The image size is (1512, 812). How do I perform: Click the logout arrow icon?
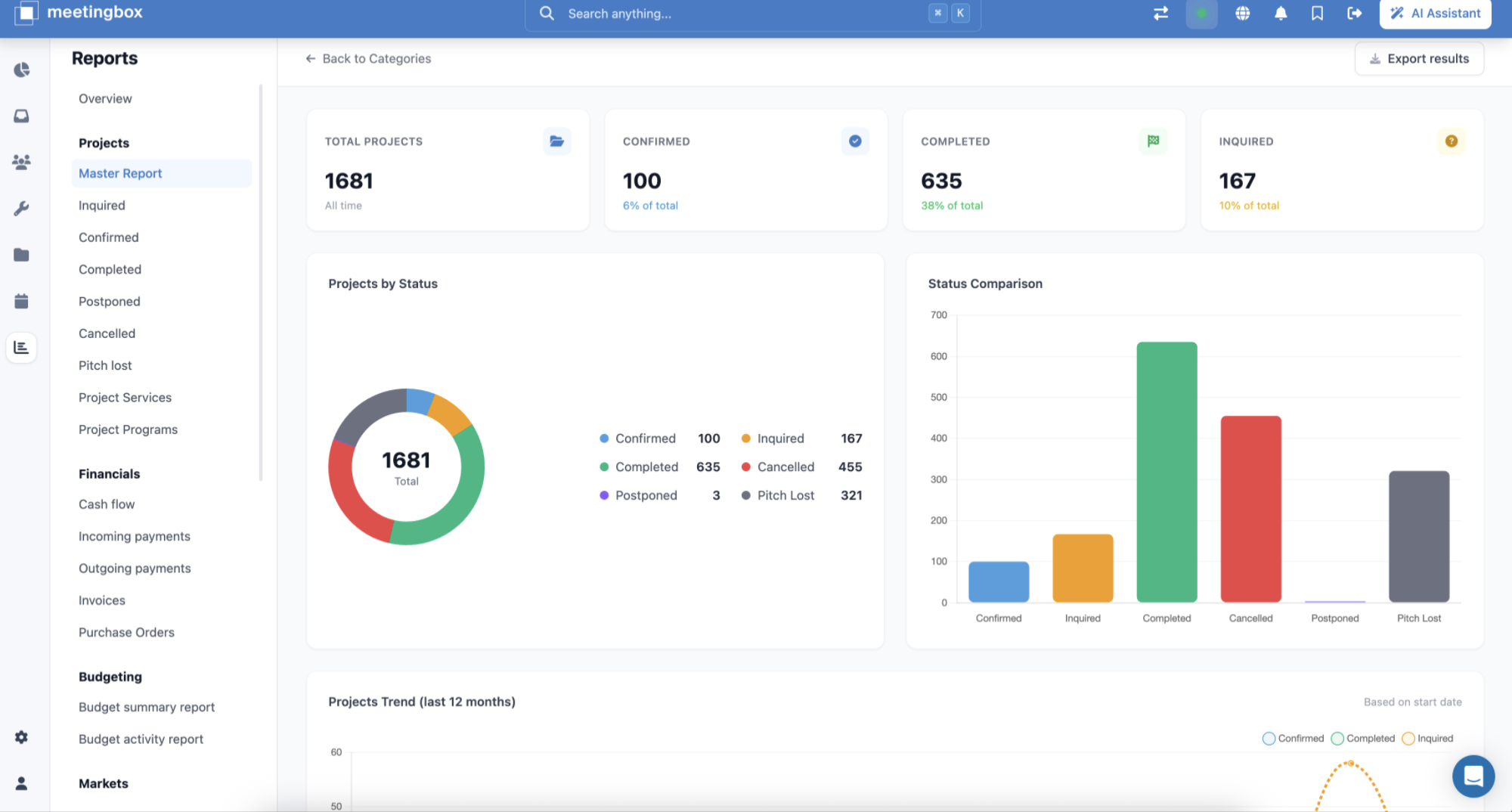1355,14
